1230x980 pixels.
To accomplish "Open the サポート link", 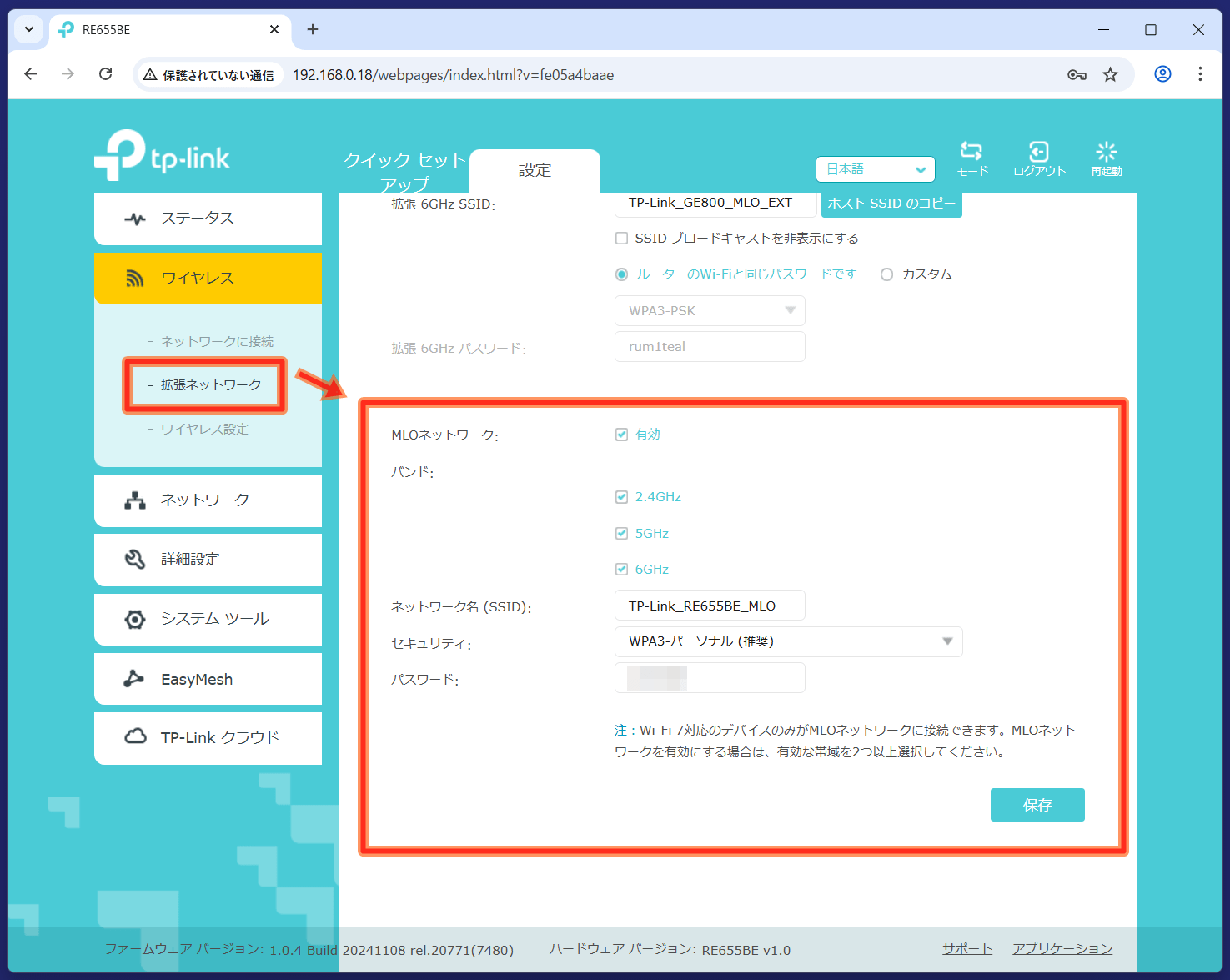I will pyautogui.click(x=967, y=948).
